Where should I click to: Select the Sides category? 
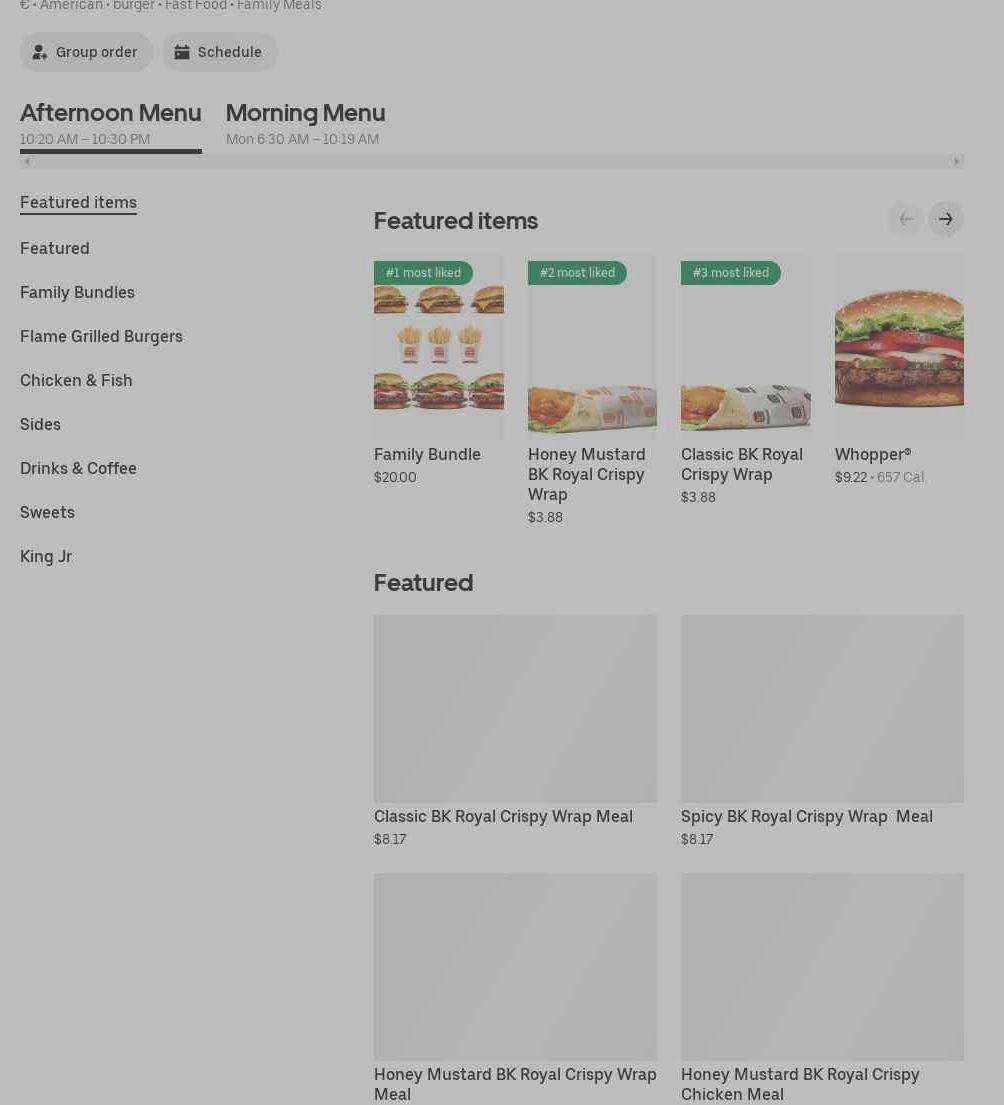tap(40, 424)
